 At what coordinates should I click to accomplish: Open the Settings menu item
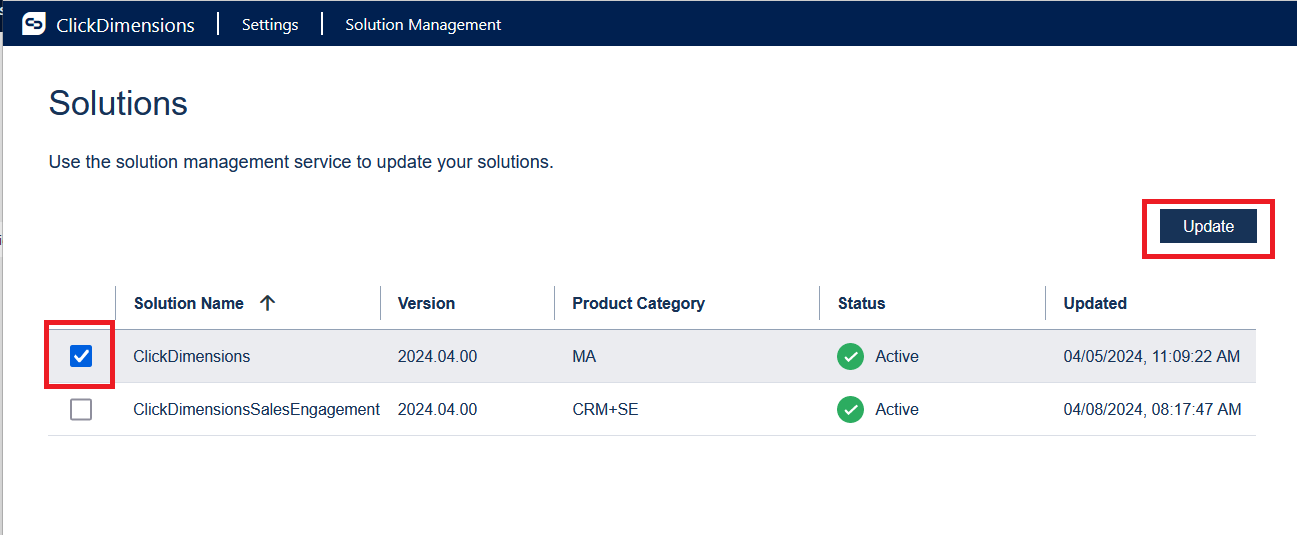pyautogui.click(x=270, y=24)
